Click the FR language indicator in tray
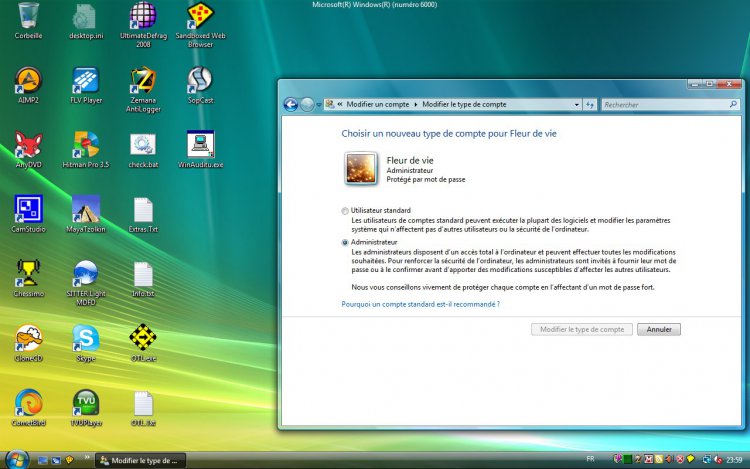Image resolution: width=750 pixels, height=469 pixels. pyautogui.click(x=590, y=459)
